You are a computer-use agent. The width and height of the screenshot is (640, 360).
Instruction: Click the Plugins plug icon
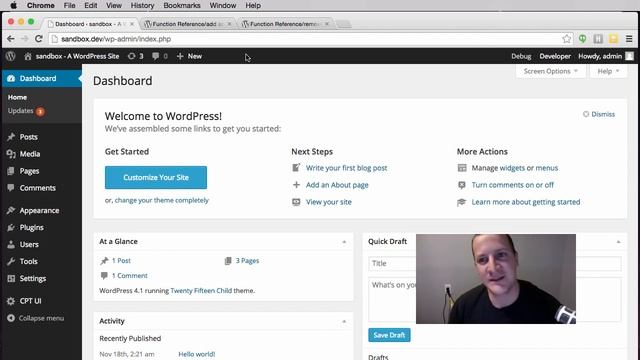(11, 227)
